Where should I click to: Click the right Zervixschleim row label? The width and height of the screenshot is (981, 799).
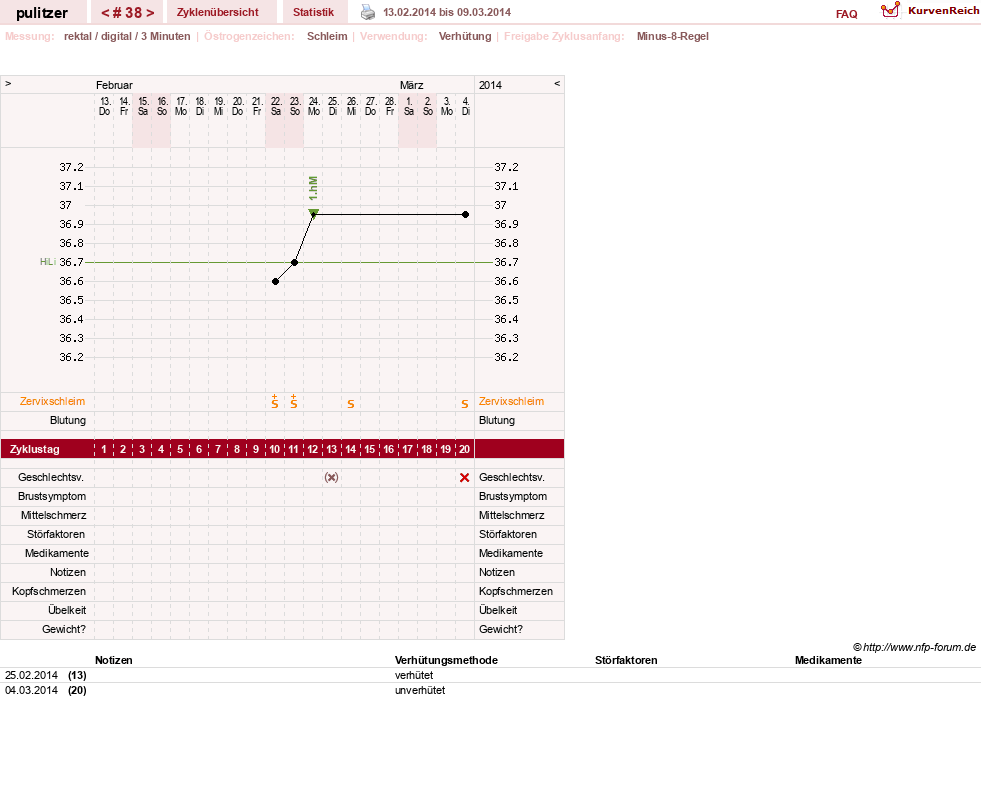(511, 401)
